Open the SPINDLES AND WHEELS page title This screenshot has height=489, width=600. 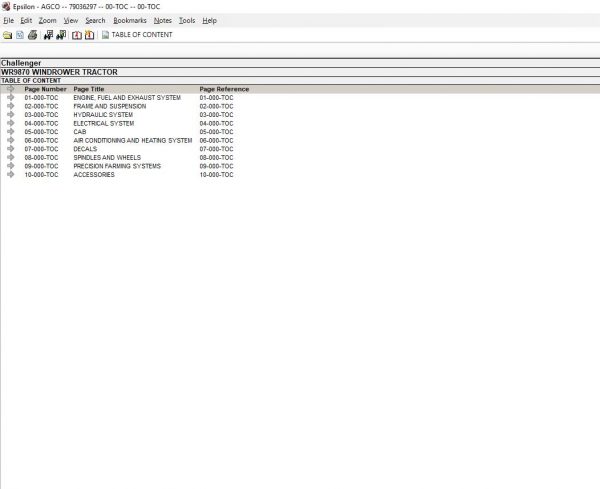click(107, 157)
